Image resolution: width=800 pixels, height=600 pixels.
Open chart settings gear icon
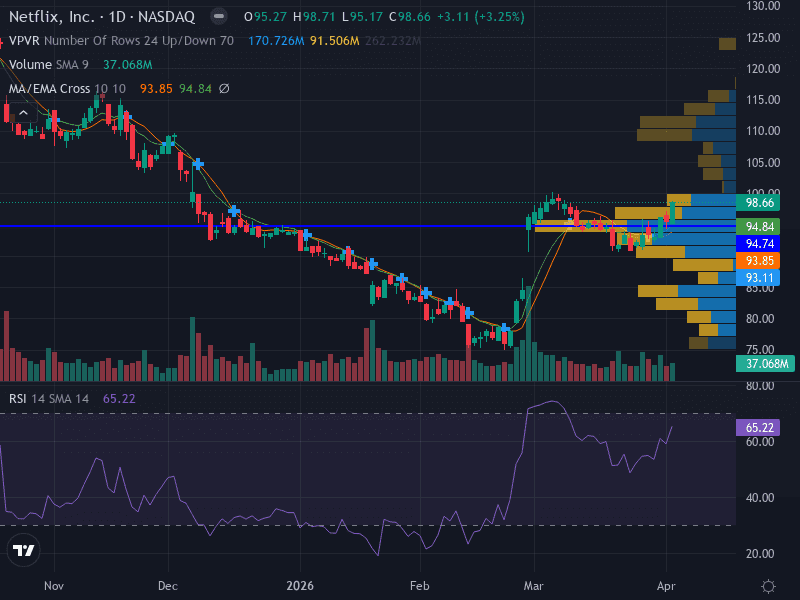tap(768, 586)
